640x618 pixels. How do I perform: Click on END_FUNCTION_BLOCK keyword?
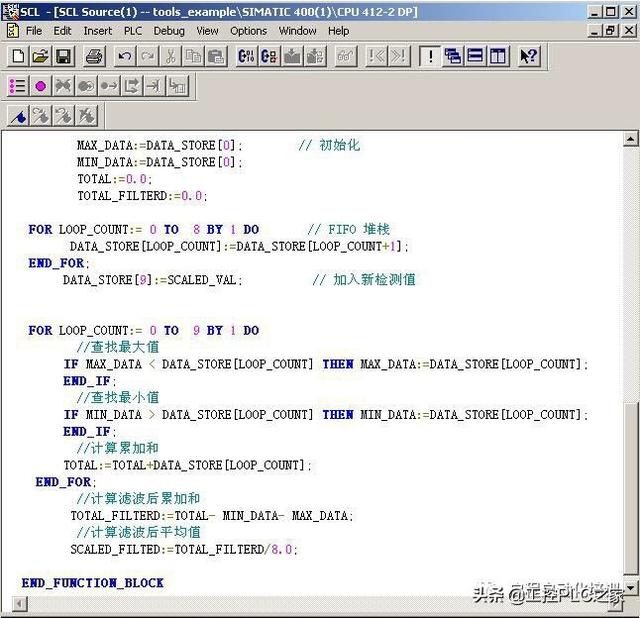click(x=93, y=583)
